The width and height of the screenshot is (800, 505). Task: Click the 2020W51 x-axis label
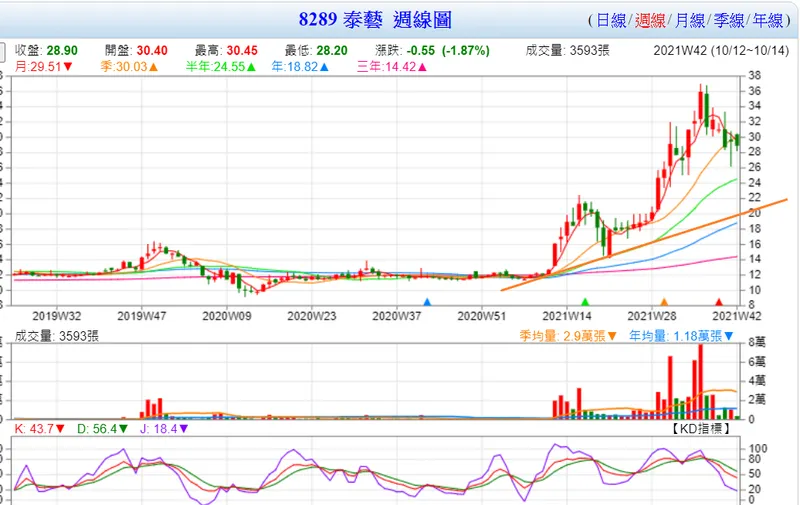pyautogui.click(x=482, y=316)
